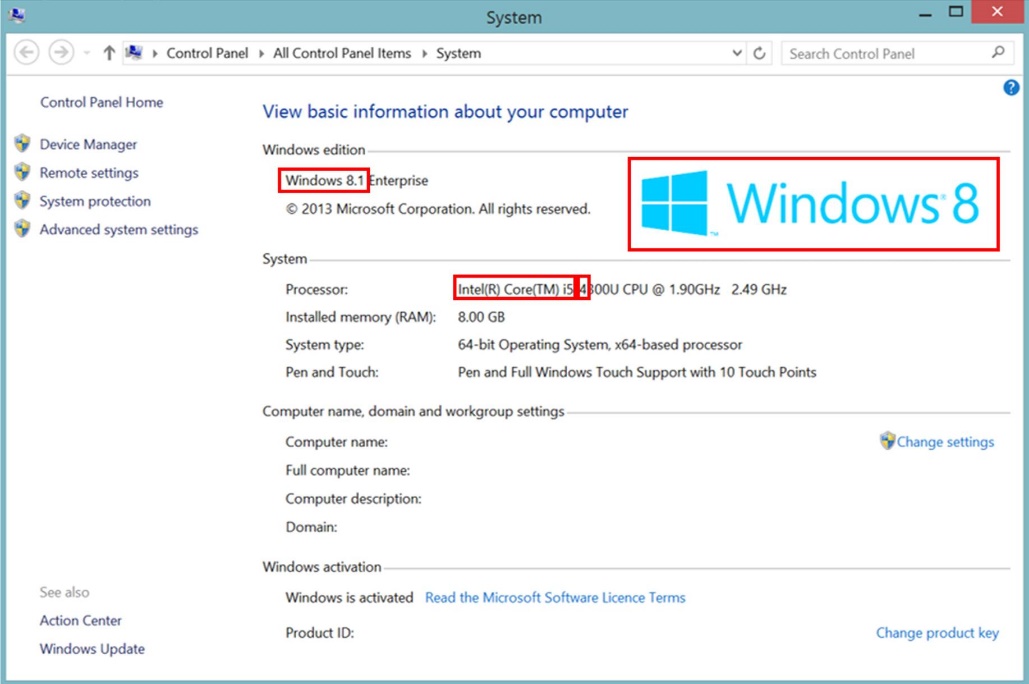Viewport: 1029px width, 684px height.
Task: Minimize the System window
Action: click(x=925, y=13)
